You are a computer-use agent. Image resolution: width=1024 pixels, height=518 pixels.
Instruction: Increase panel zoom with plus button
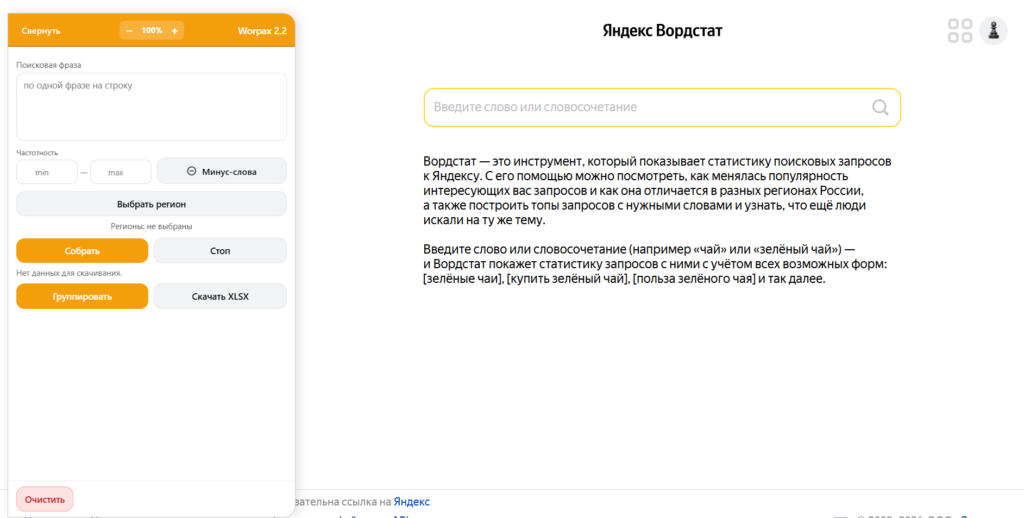click(175, 31)
